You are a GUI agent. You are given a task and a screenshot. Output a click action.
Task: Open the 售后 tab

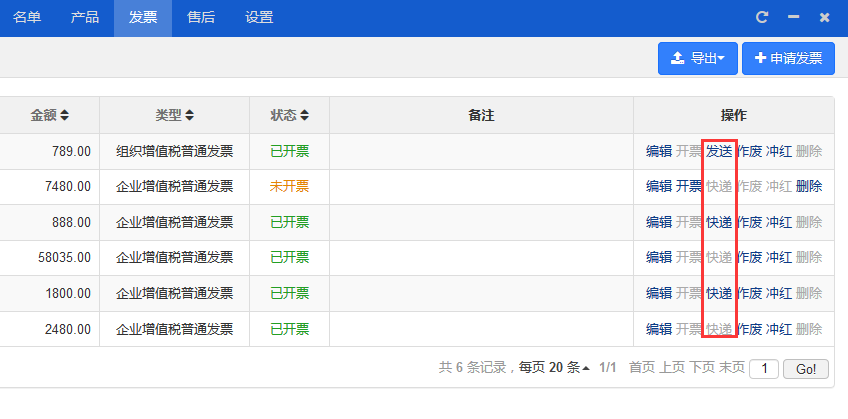(201, 17)
